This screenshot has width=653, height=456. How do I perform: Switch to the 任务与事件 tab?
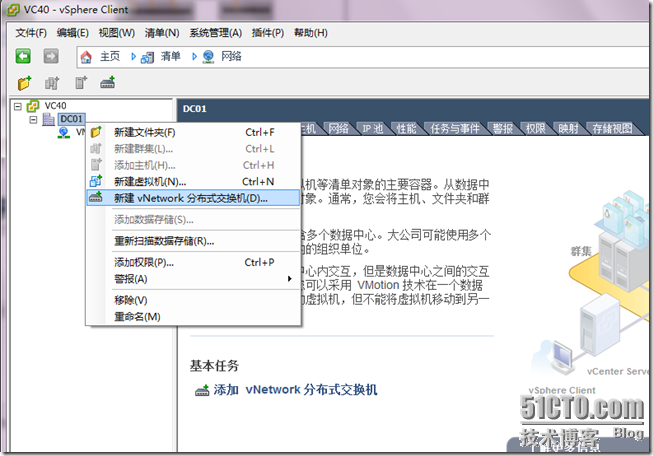[x=454, y=129]
